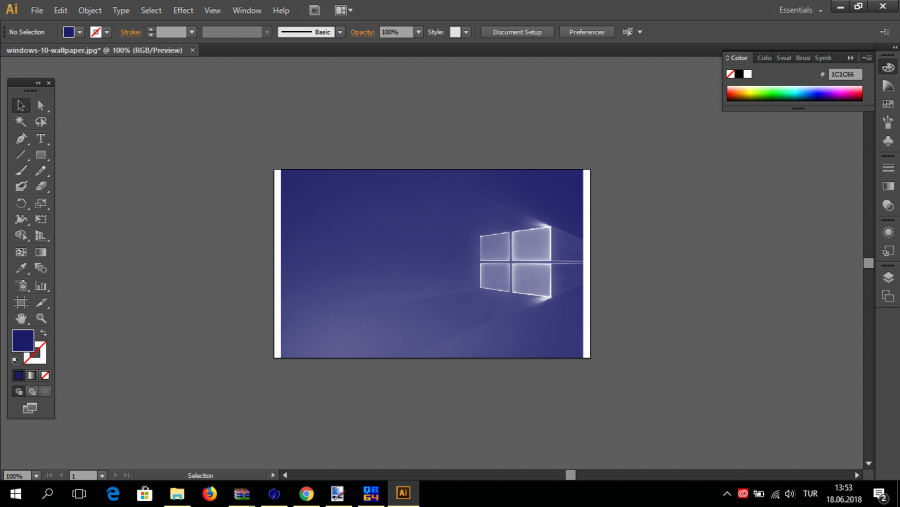Open Preferences from the control bar

point(586,32)
